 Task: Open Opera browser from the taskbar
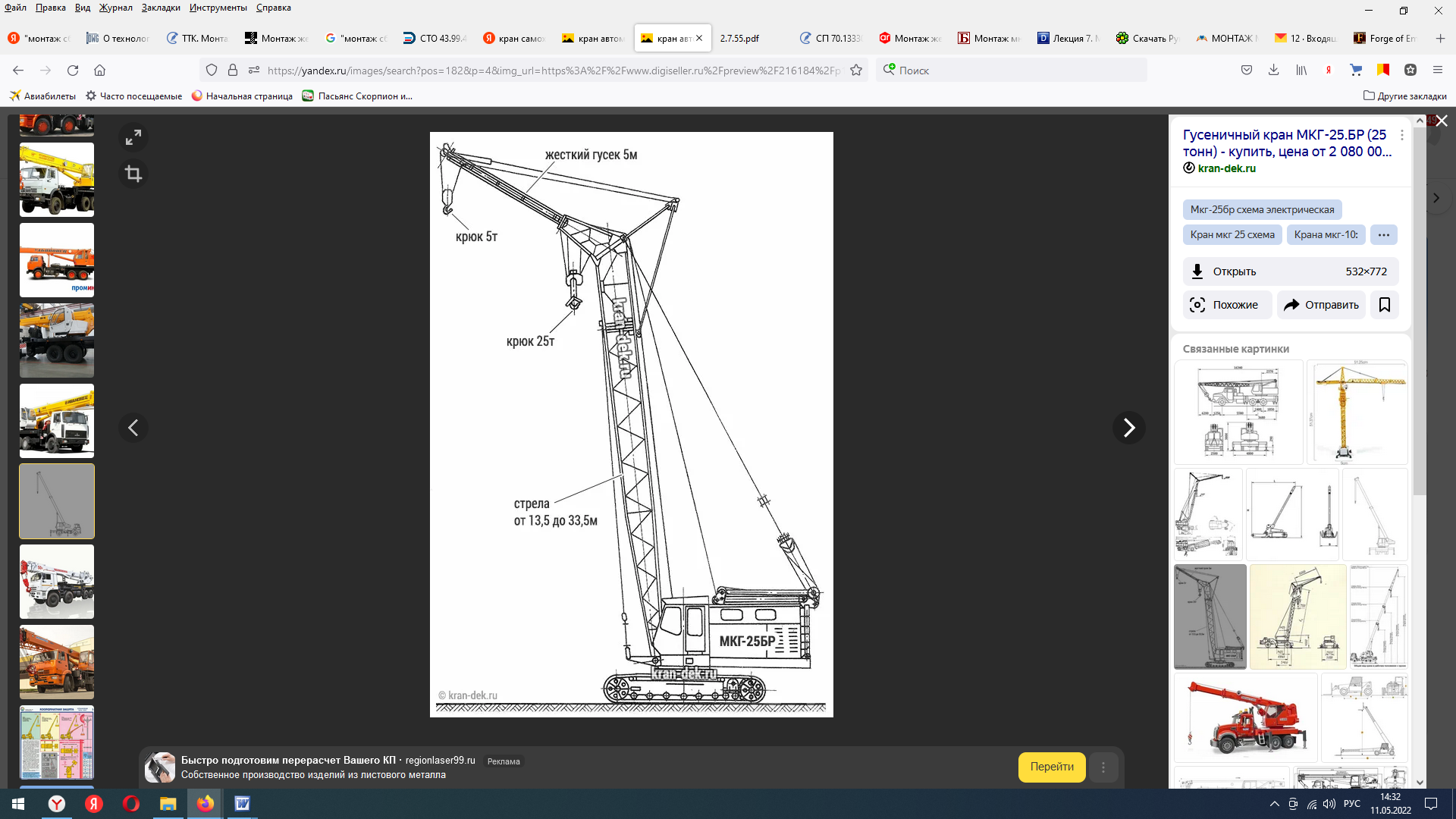[130, 804]
